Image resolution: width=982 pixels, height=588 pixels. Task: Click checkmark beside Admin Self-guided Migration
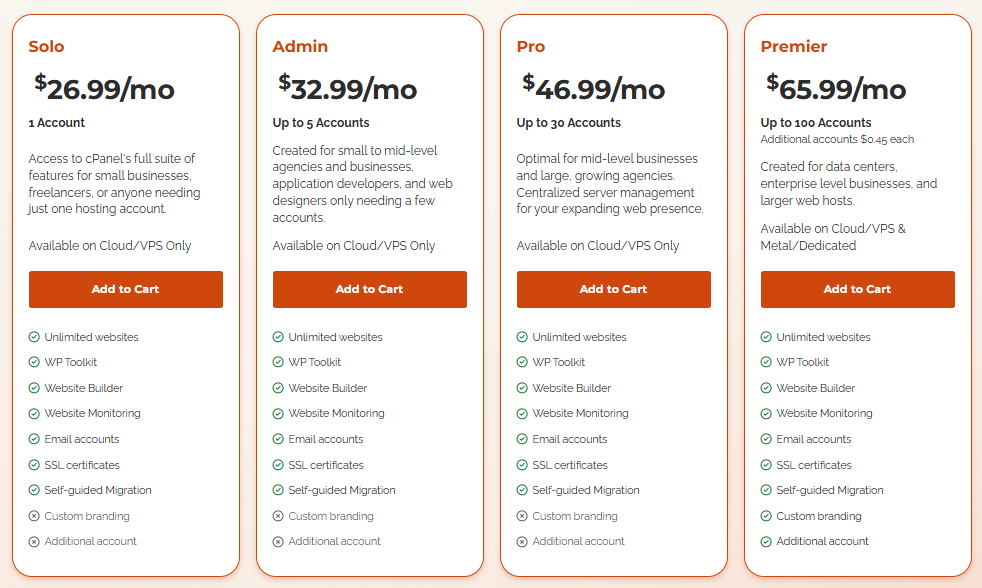coord(278,490)
